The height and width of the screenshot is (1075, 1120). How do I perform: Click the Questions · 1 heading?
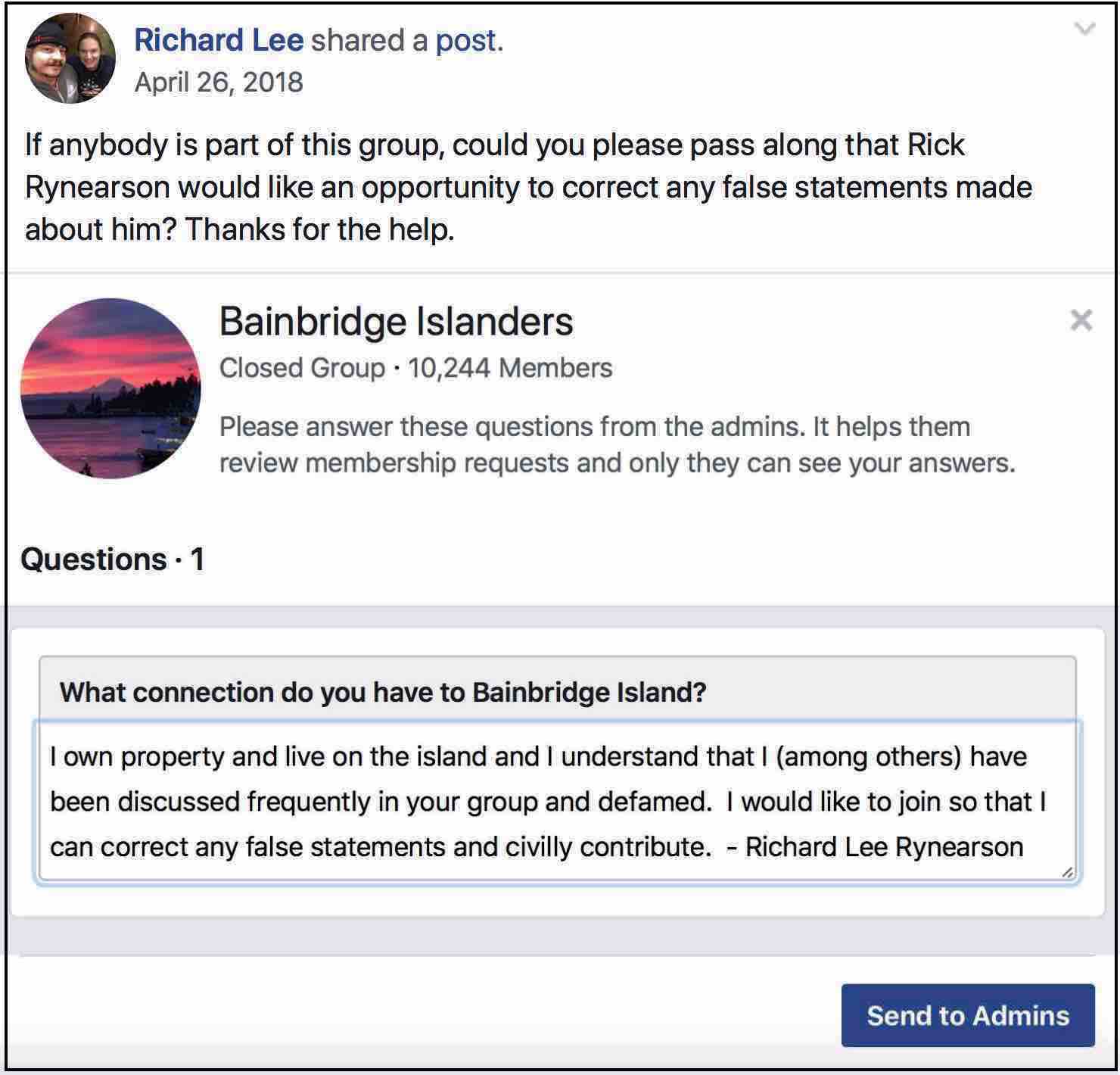(x=112, y=559)
